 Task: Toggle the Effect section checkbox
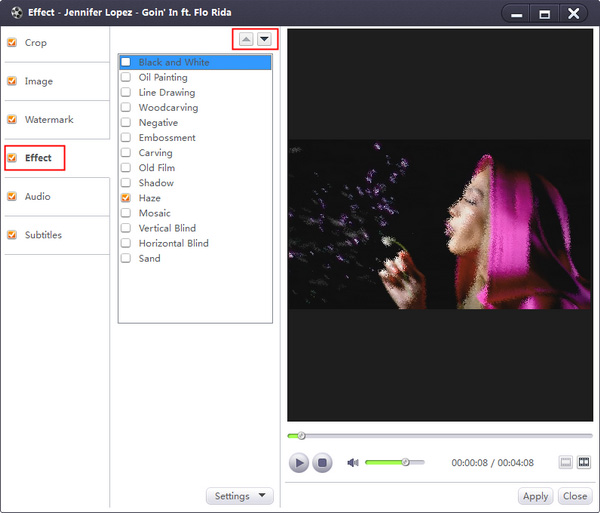12,158
